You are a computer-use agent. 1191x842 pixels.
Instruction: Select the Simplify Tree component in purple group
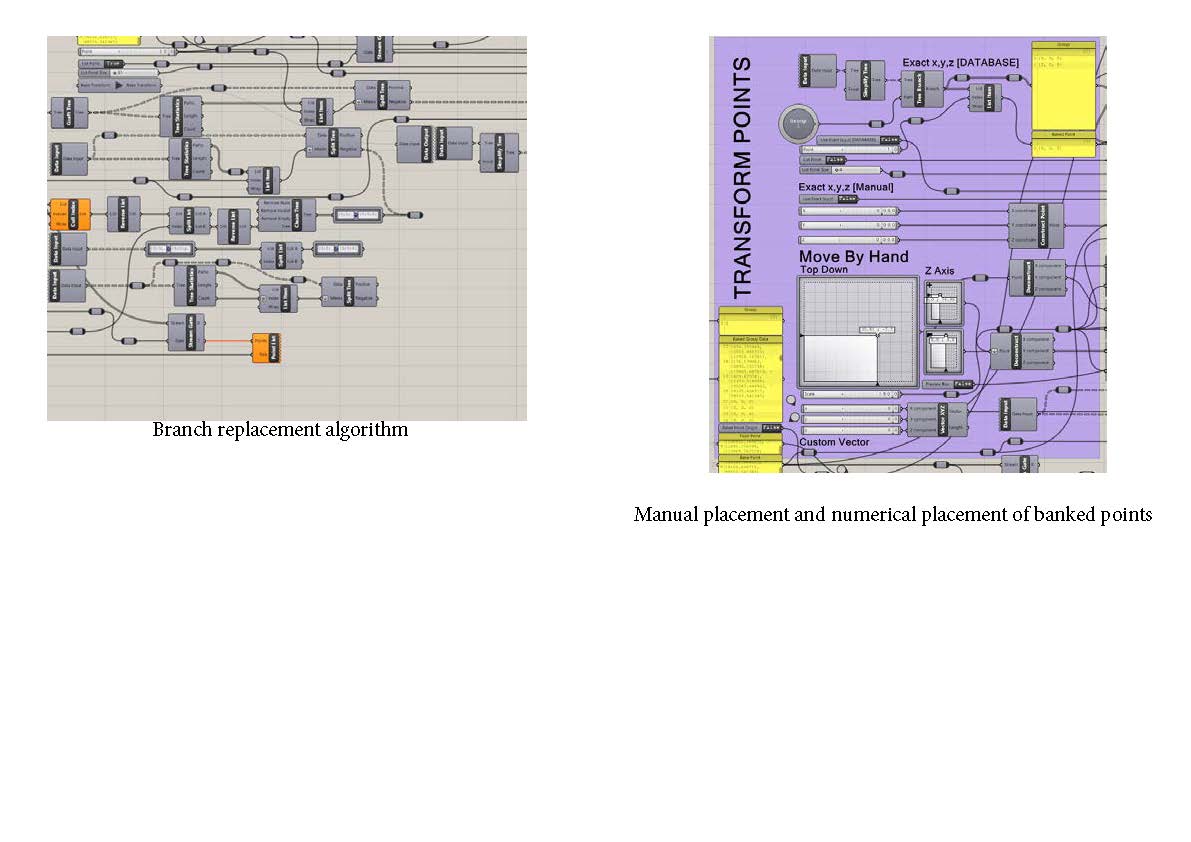click(865, 80)
